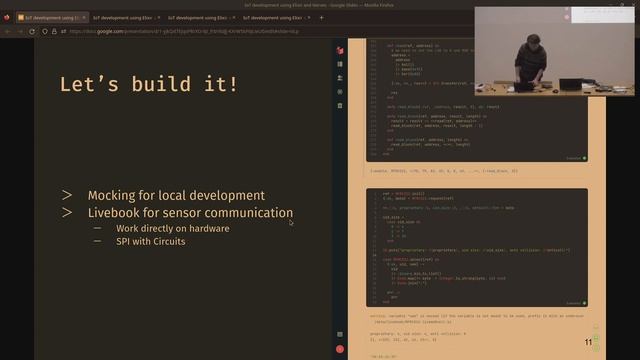Click "Work directly on hardware" sub-bullet
Image resolution: width=640 pixels, height=360 pixels.
173,229
